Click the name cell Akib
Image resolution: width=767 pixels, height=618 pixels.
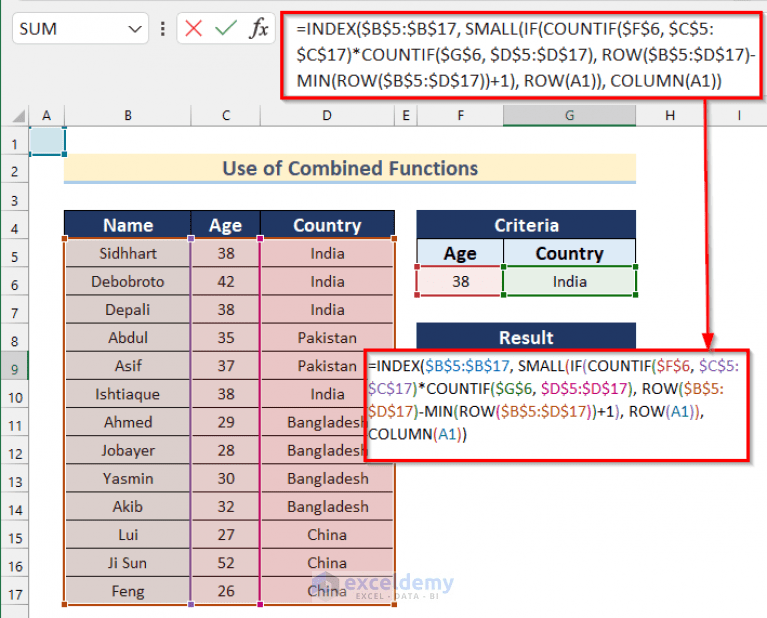(128, 506)
